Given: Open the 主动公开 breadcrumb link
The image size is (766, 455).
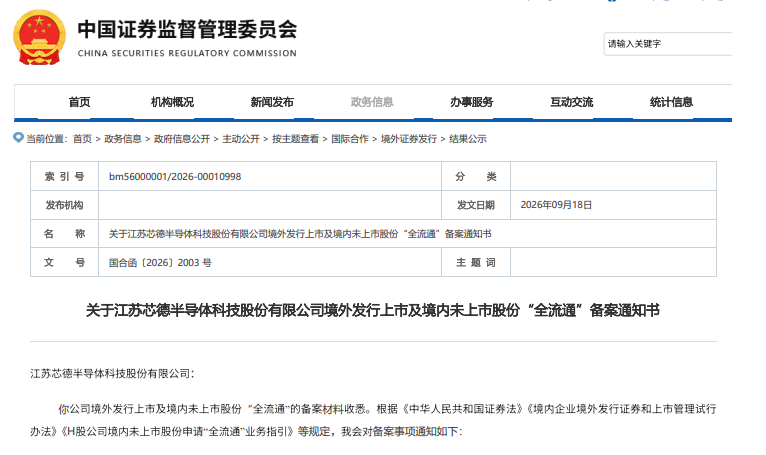Looking at the screenshot, I should (241, 139).
